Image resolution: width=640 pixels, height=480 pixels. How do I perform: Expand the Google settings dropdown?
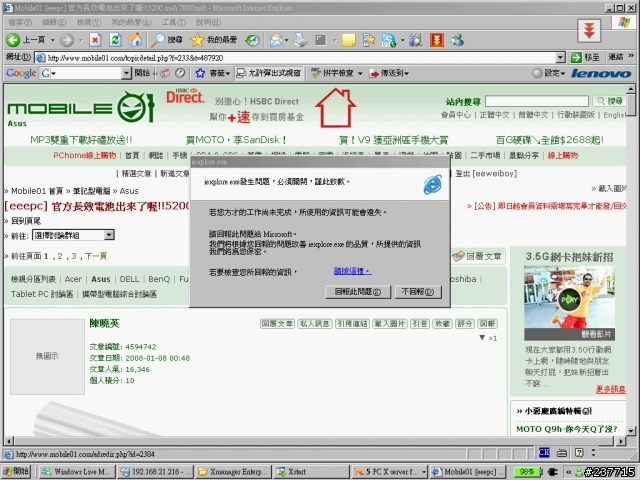click(x=562, y=73)
